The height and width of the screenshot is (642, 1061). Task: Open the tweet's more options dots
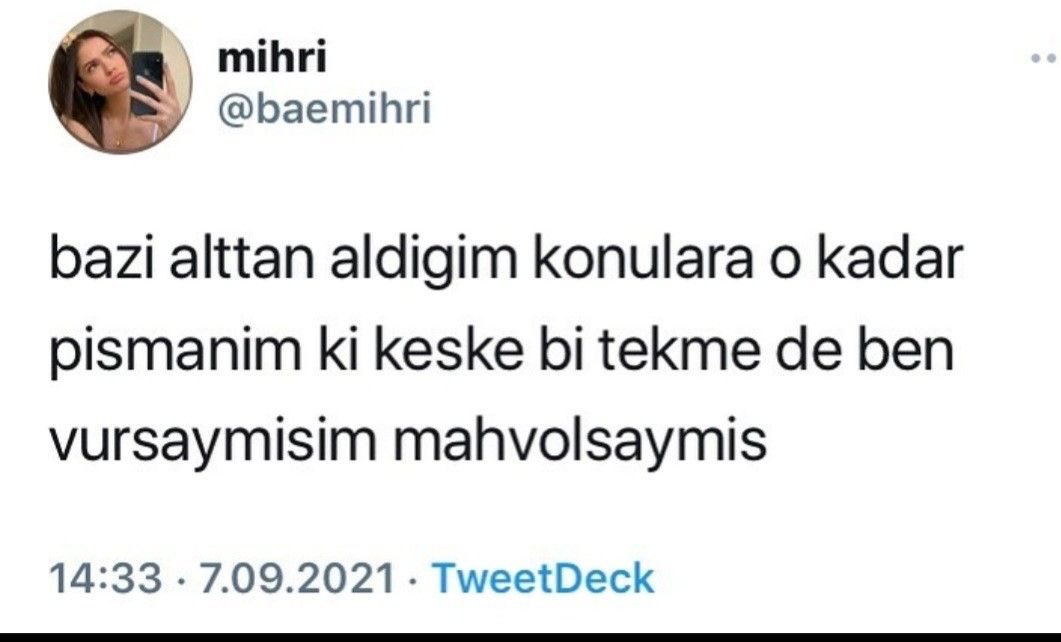pos(1045,59)
